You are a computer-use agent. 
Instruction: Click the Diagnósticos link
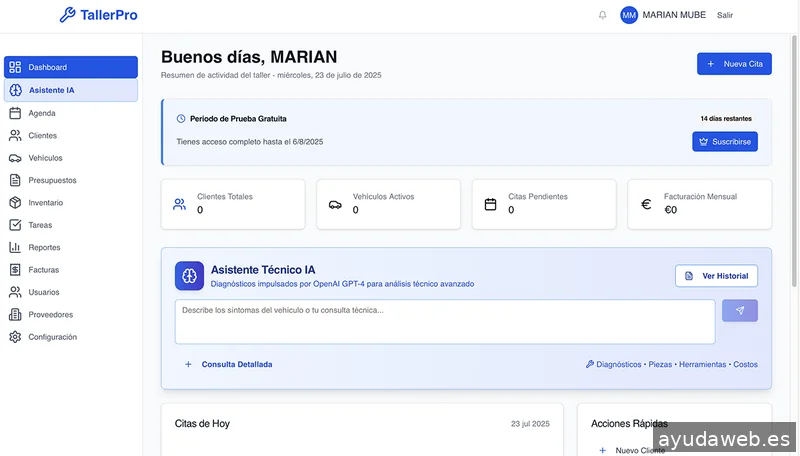(x=618, y=364)
